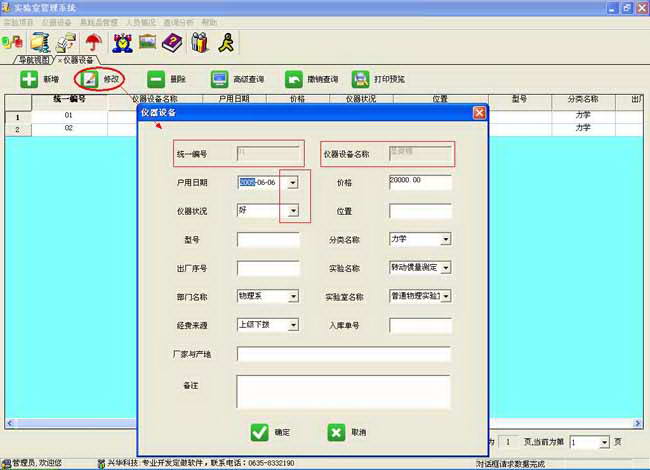Screen dimensions: 650x470
Task: Expand the 实验名称 dropdown arrow
Action: (446, 268)
